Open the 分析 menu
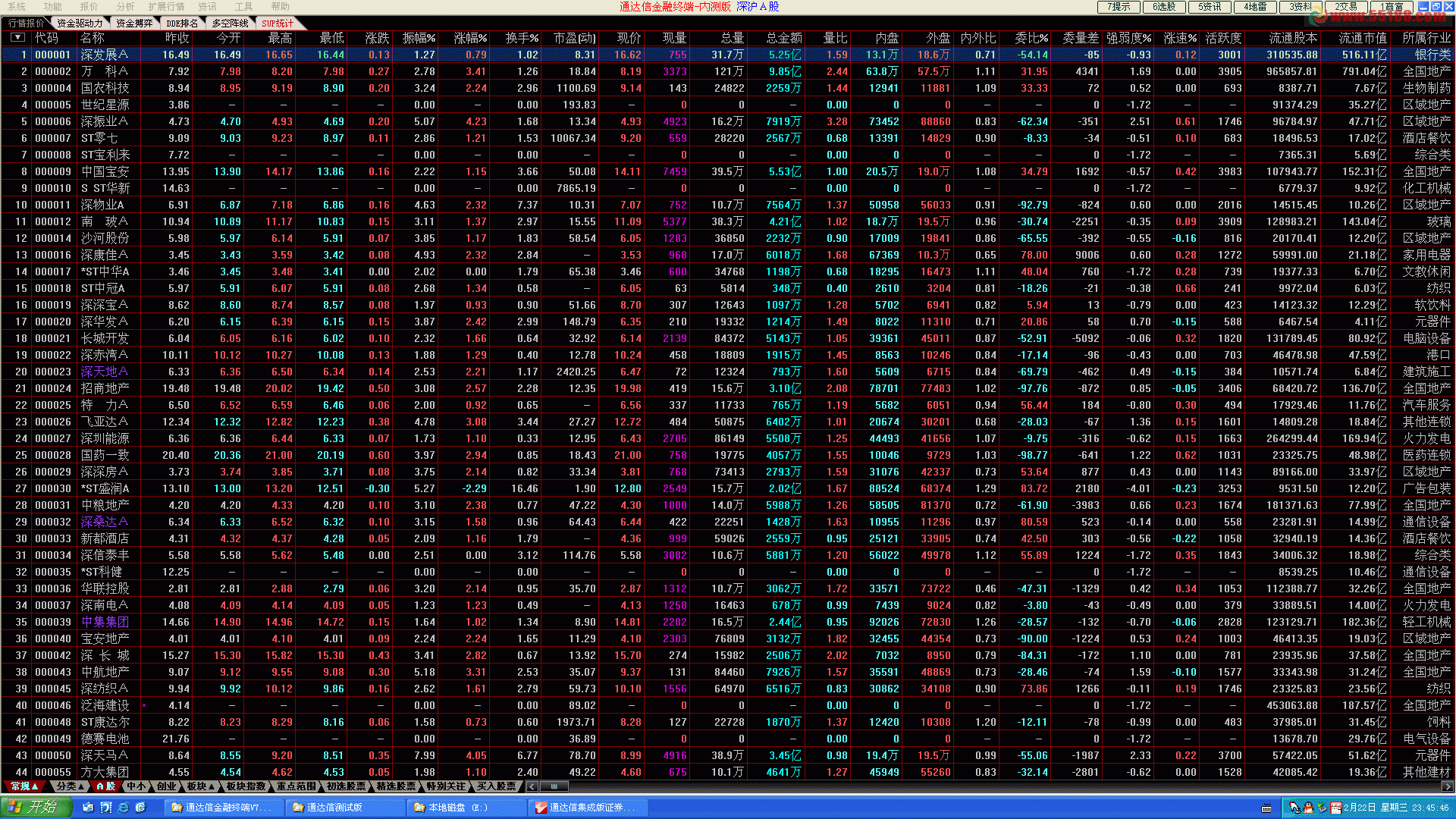Viewport: 1456px width, 819px height. [125, 6]
